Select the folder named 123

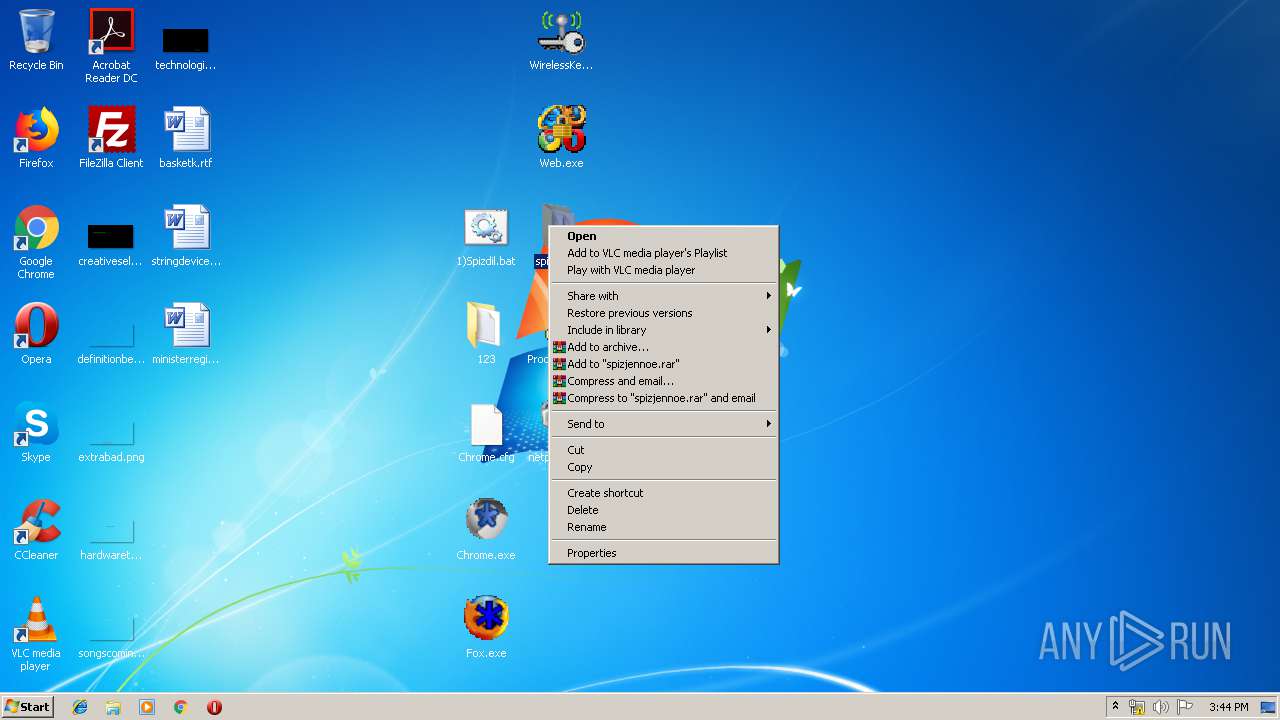486,334
